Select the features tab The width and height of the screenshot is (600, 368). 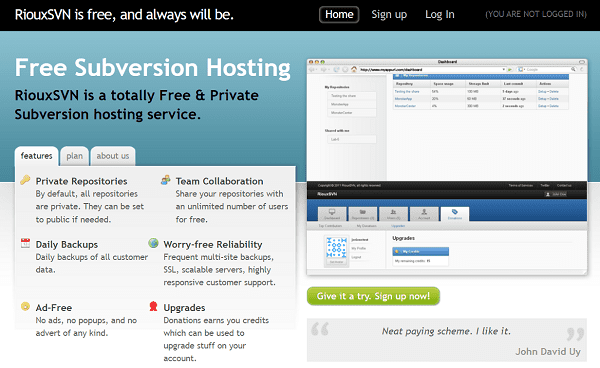tap(36, 156)
